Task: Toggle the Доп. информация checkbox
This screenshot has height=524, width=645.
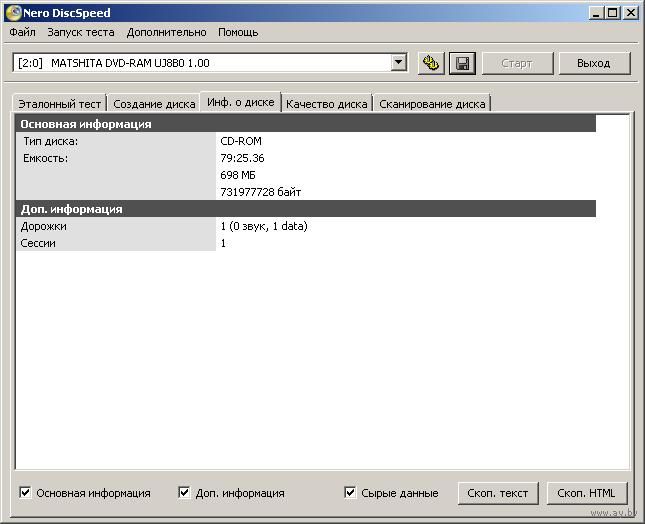Action: click(x=184, y=492)
